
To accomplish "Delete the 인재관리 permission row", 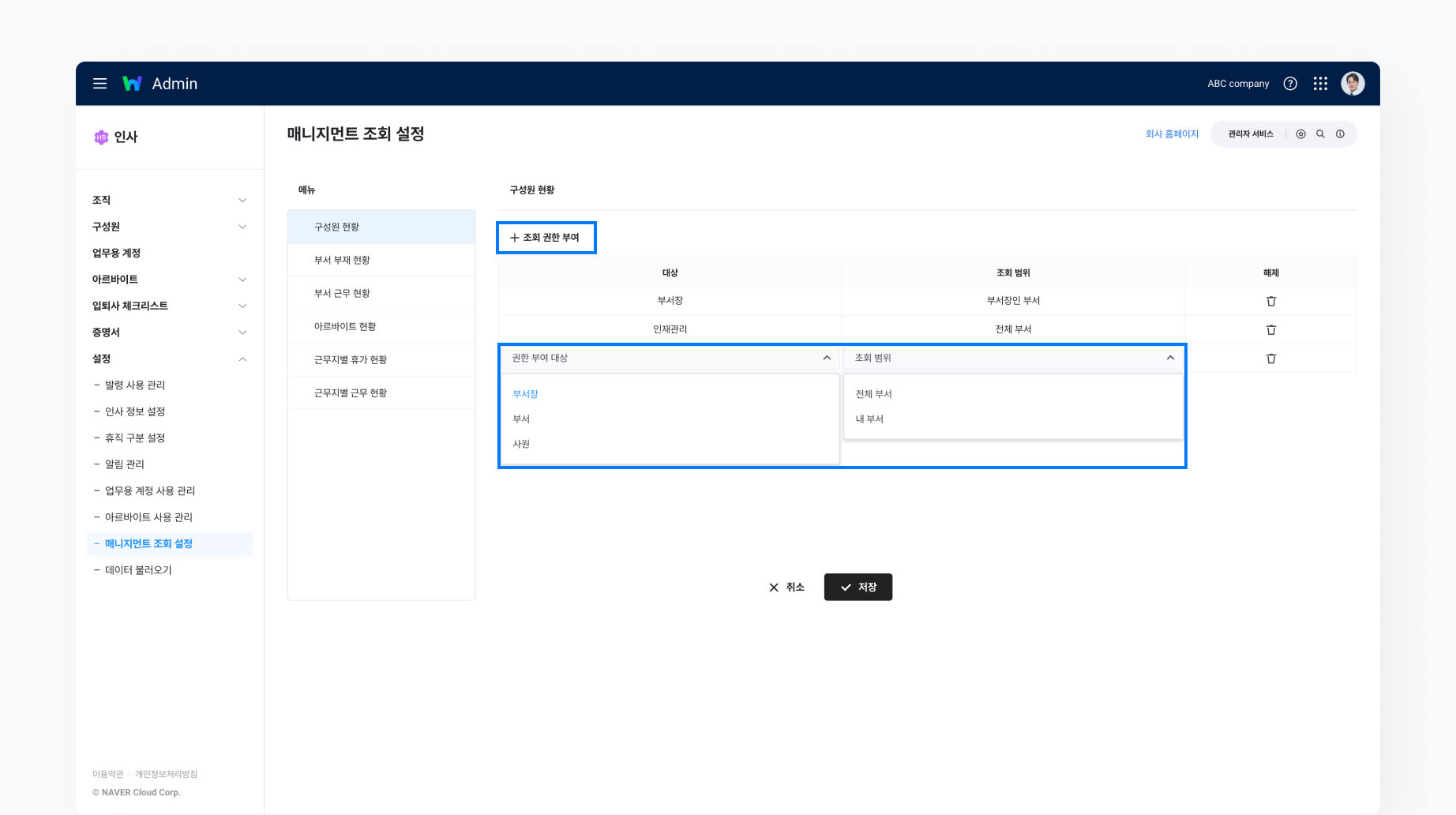I will [1270, 329].
